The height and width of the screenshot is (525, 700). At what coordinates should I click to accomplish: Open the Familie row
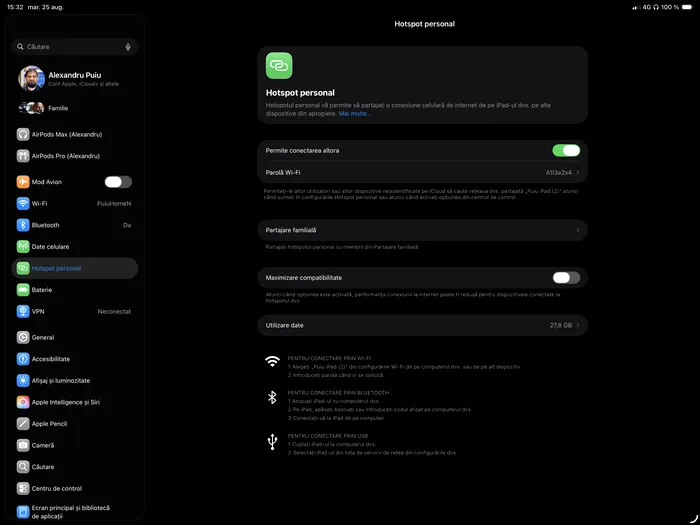(x=75, y=108)
